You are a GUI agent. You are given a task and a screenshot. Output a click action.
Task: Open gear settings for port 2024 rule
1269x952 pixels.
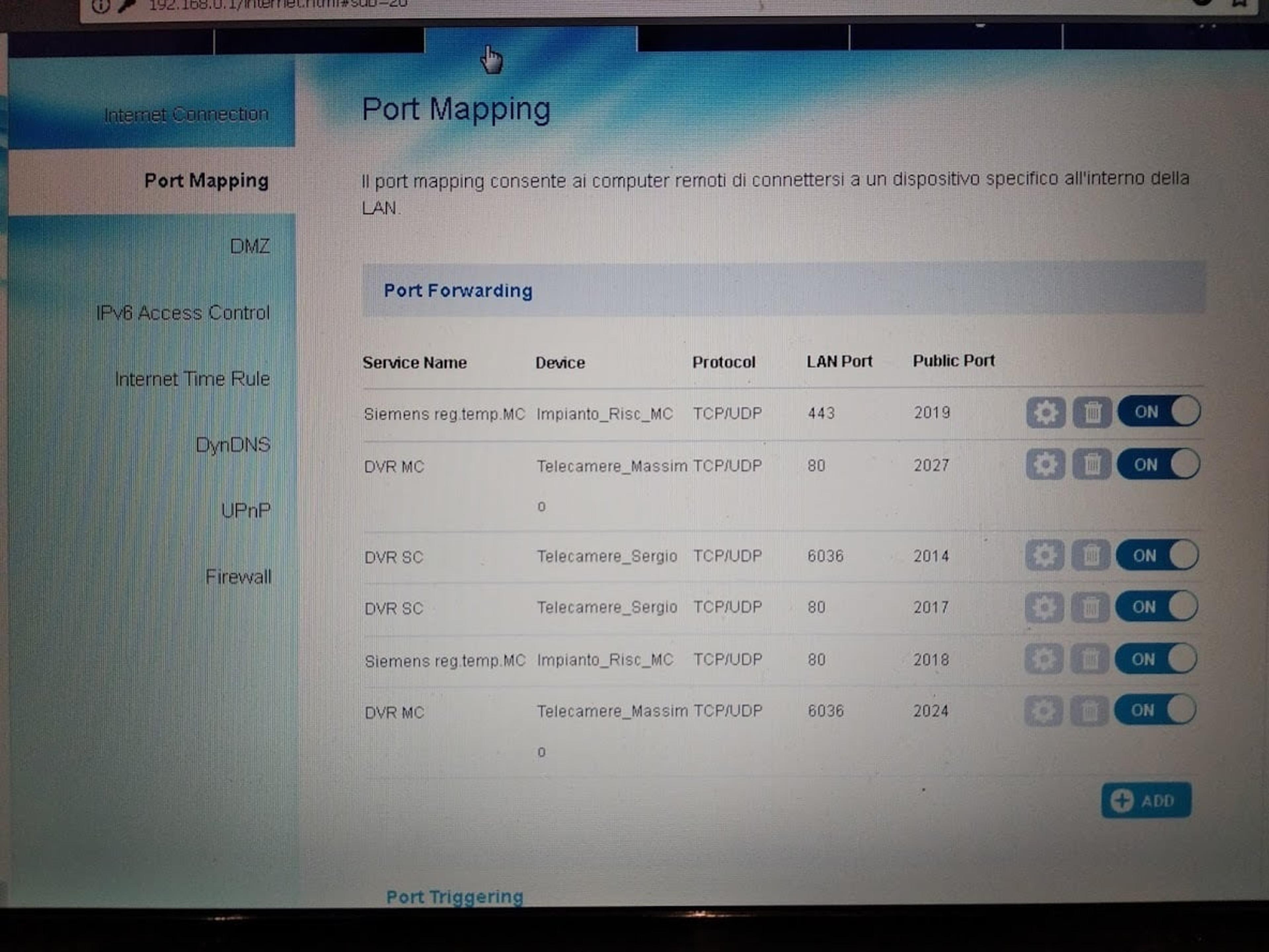click(x=1042, y=711)
